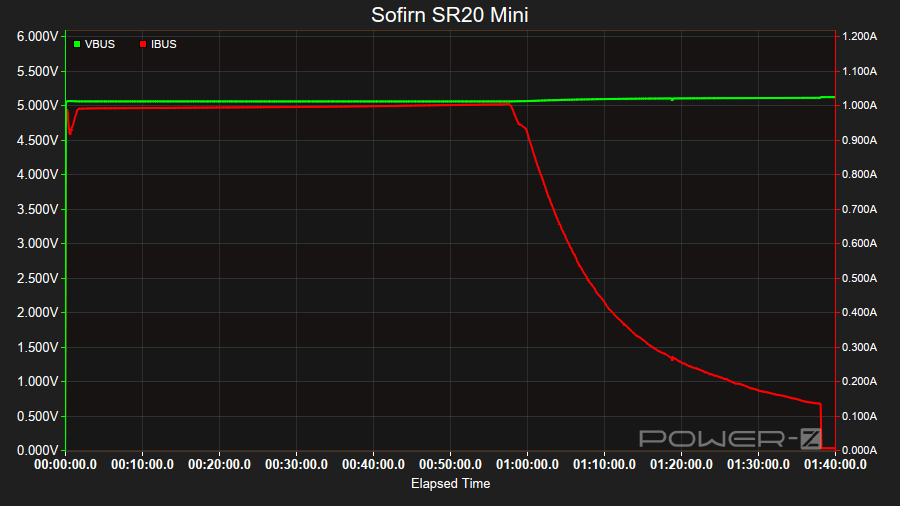Viewport: 900px width, 506px height.
Task: Click the 4.500V voltage axis label
Action: tap(37, 141)
